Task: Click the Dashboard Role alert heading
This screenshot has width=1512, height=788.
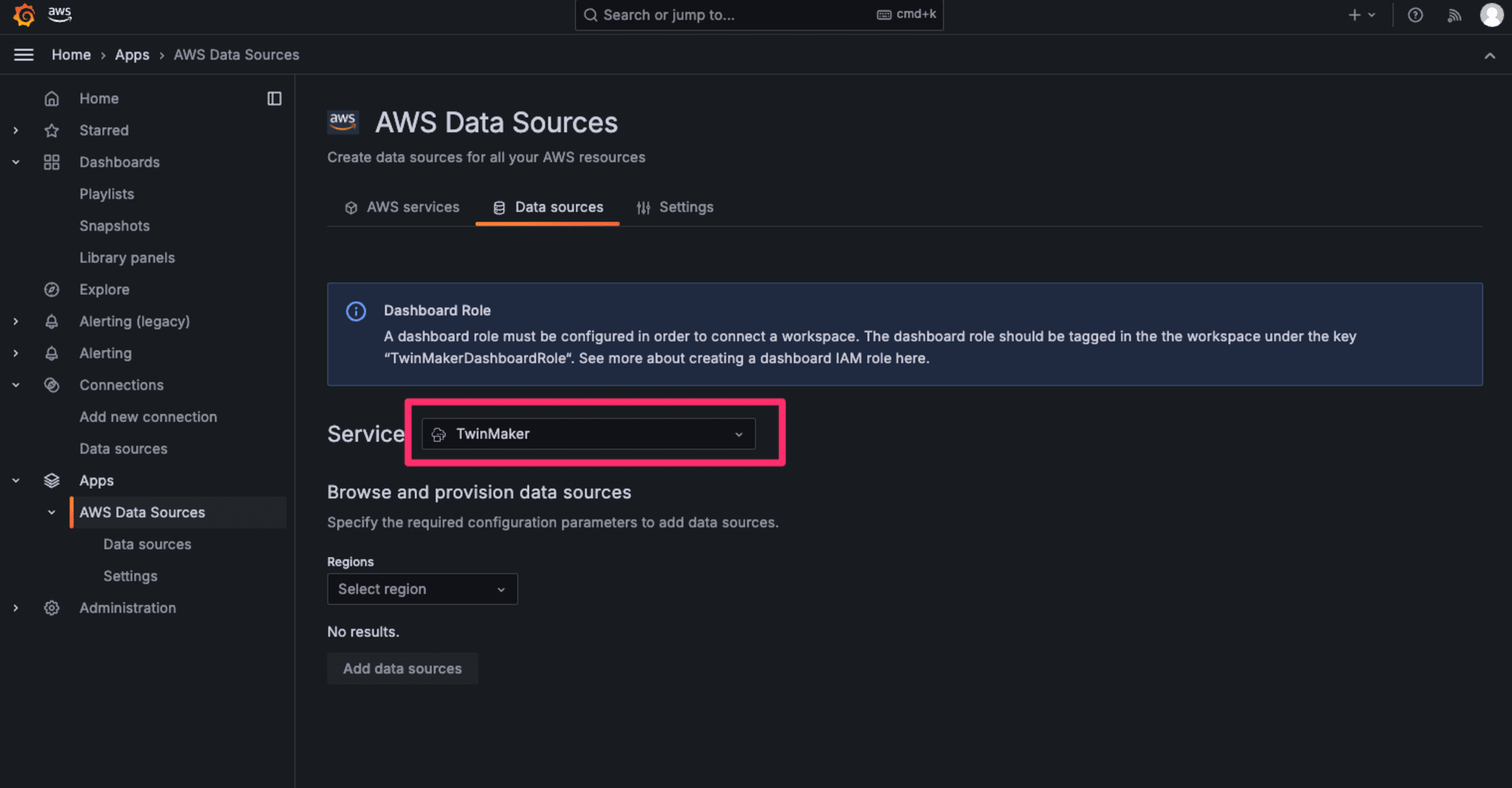Action: pyautogui.click(x=437, y=311)
